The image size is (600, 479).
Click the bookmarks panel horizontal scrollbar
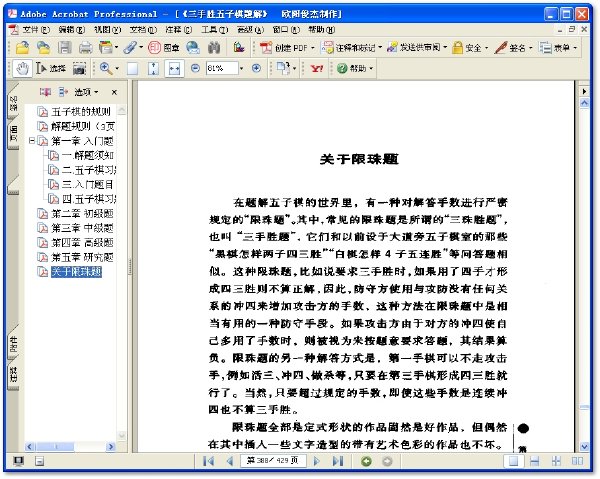(x=70, y=446)
